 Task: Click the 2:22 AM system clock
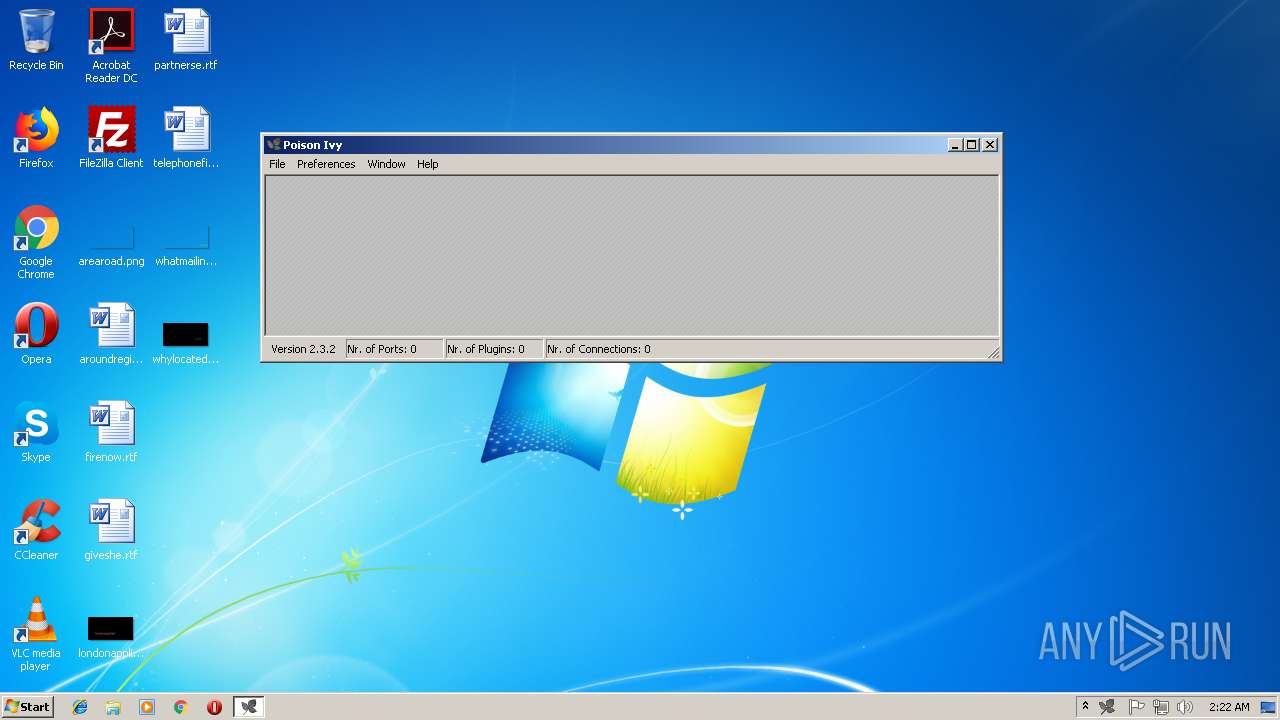tap(1229, 707)
